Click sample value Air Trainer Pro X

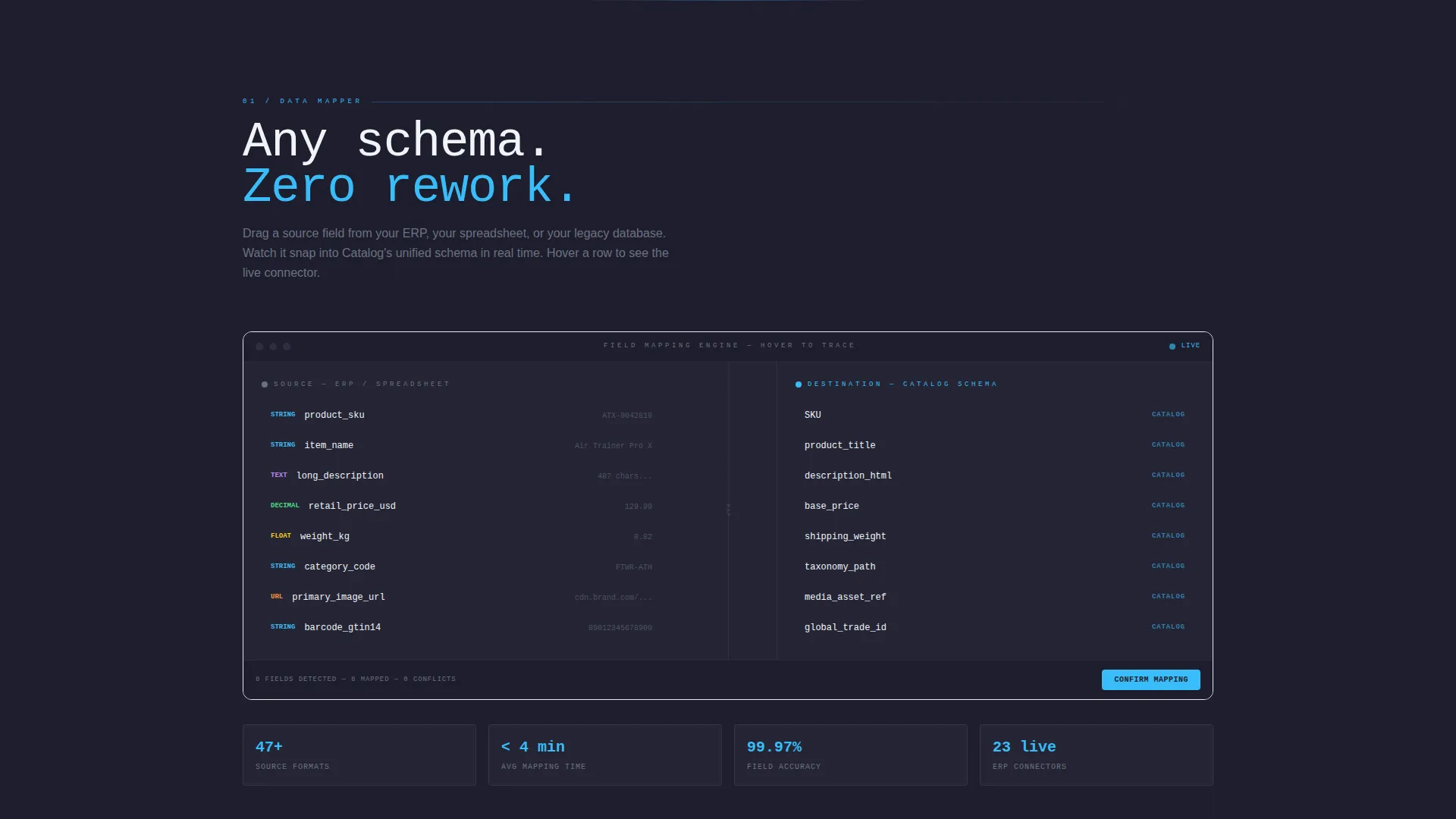[x=613, y=446]
